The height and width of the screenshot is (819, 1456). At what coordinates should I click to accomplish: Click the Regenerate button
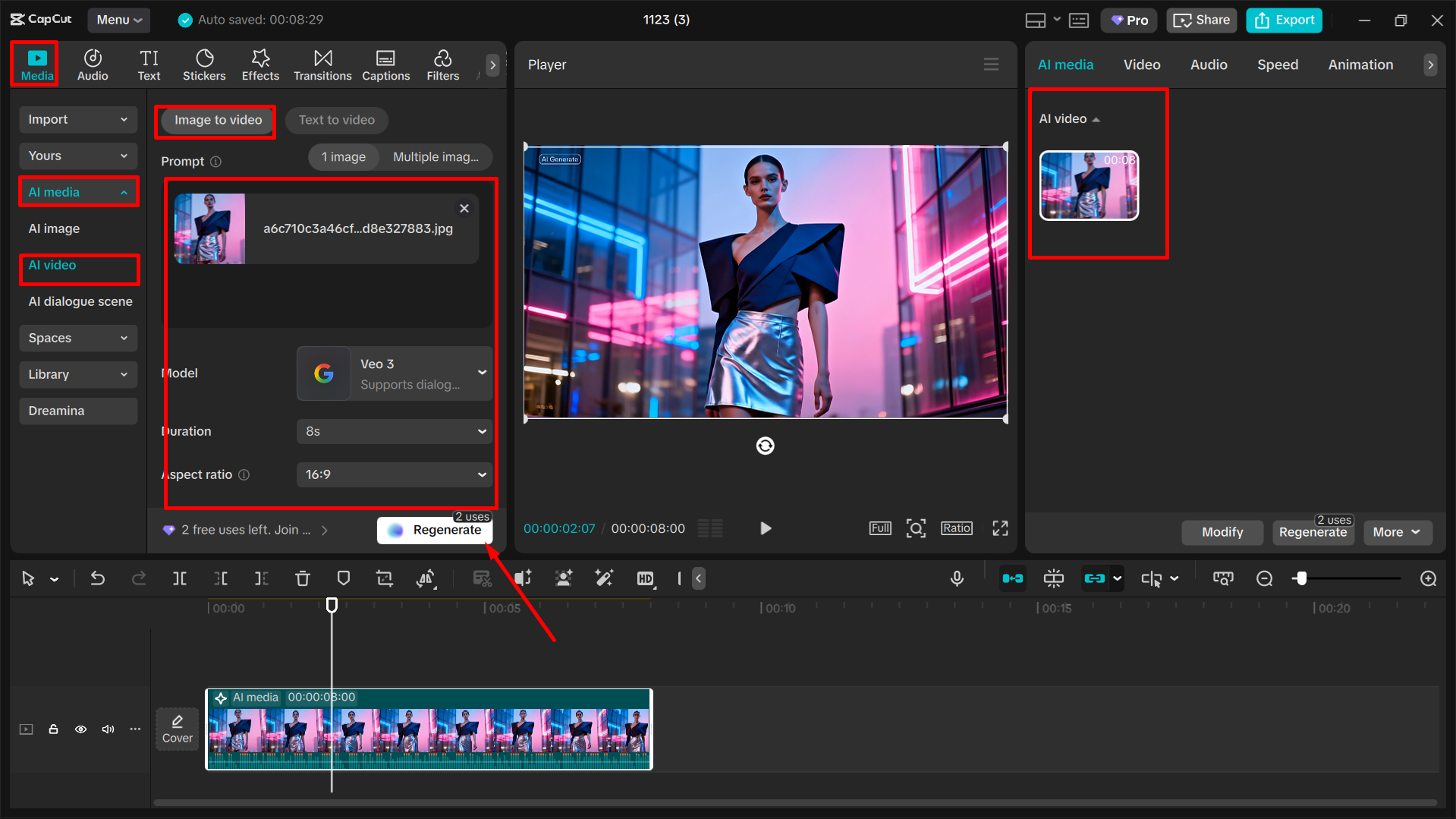point(435,530)
